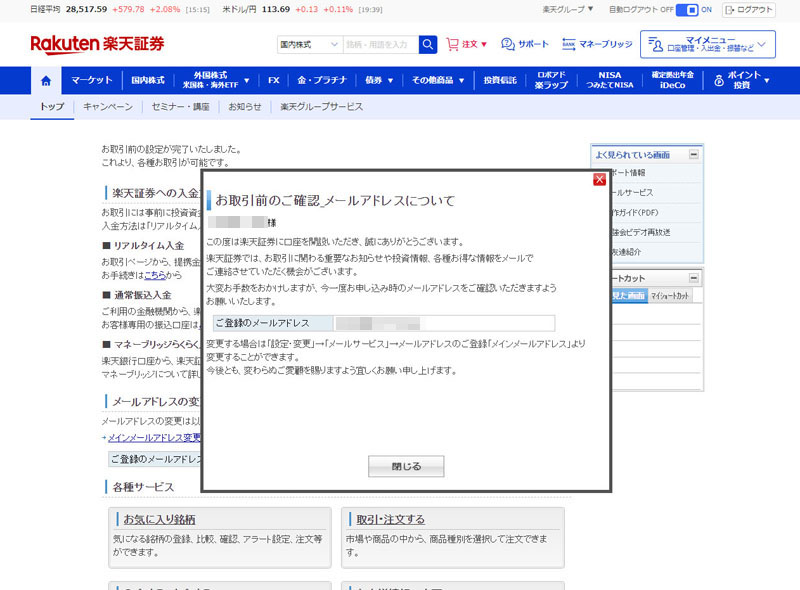Click the home icon in navigation bar
Image resolution: width=800 pixels, height=590 pixels.
[46, 80]
